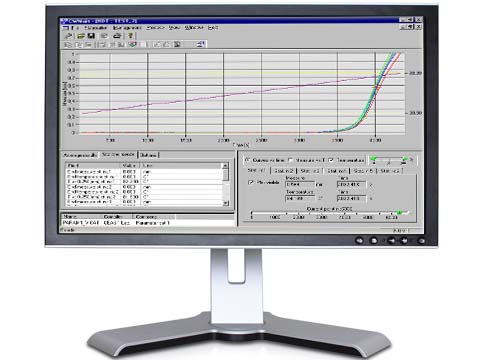The image size is (480, 360).
Task: Select the Average results tab
Action: point(80,155)
